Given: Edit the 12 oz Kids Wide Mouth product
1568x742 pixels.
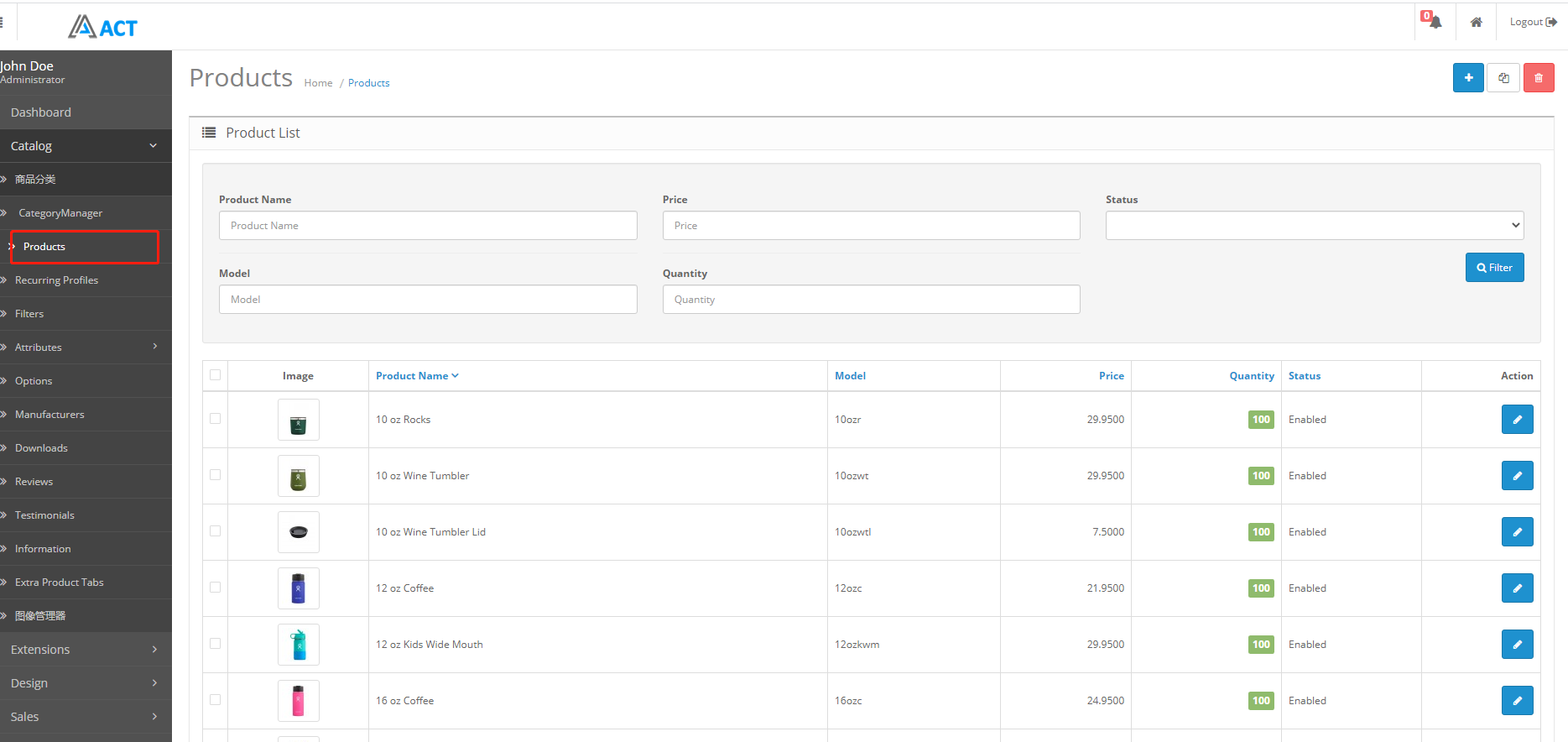Looking at the screenshot, I should pyautogui.click(x=1517, y=645).
